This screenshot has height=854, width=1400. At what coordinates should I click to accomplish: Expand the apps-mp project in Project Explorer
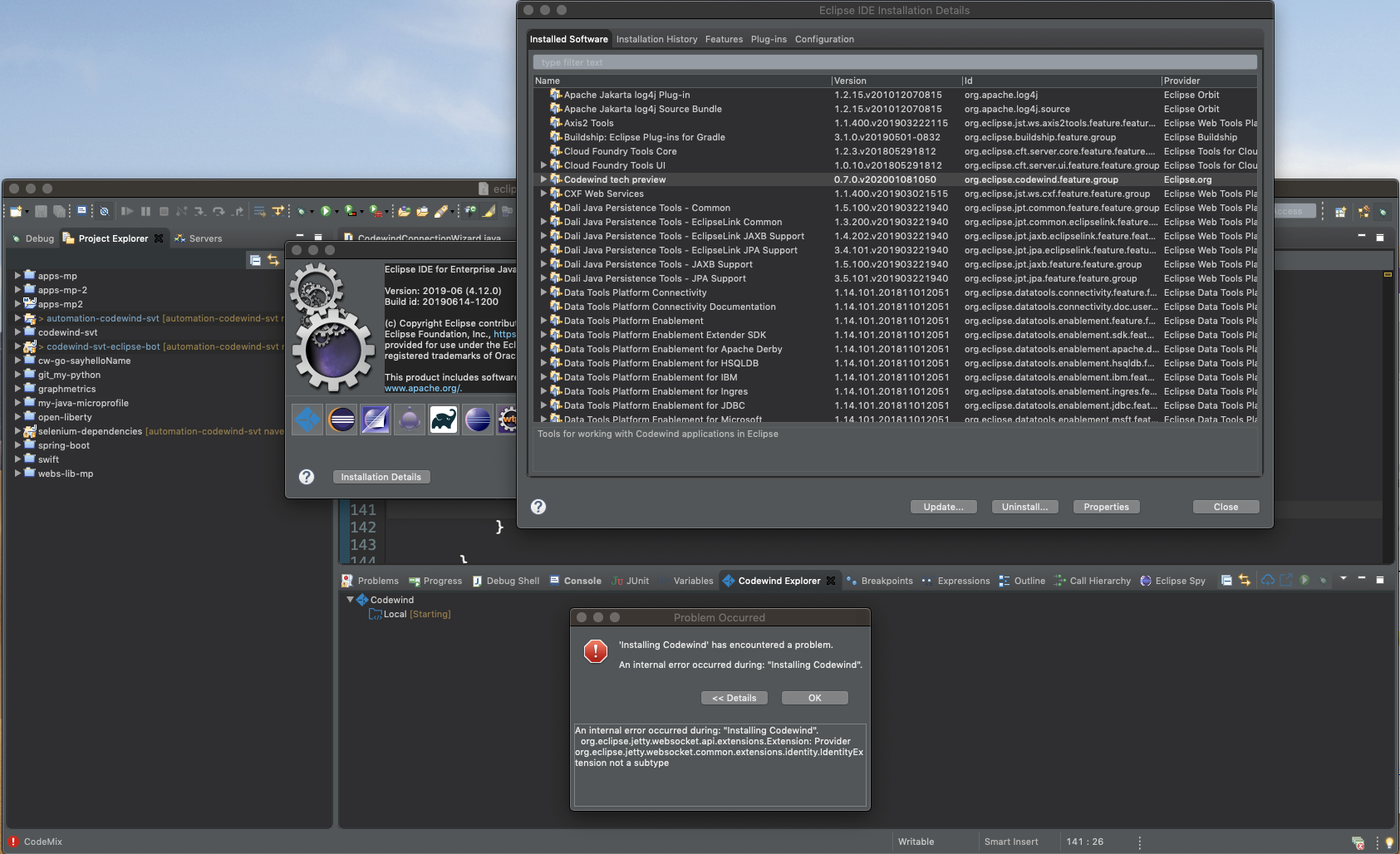[x=18, y=275]
